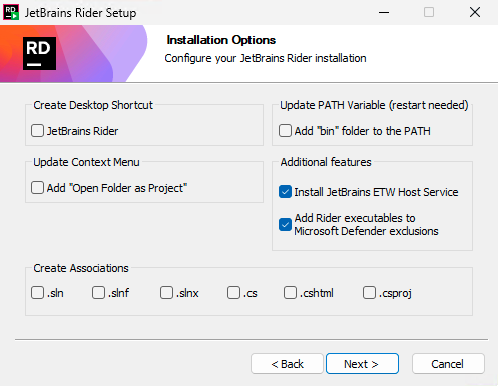Image resolution: width=498 pixels, height=386 pixels.
Task: Click the "Additional features" group label
Action: (x=326, y=162)
